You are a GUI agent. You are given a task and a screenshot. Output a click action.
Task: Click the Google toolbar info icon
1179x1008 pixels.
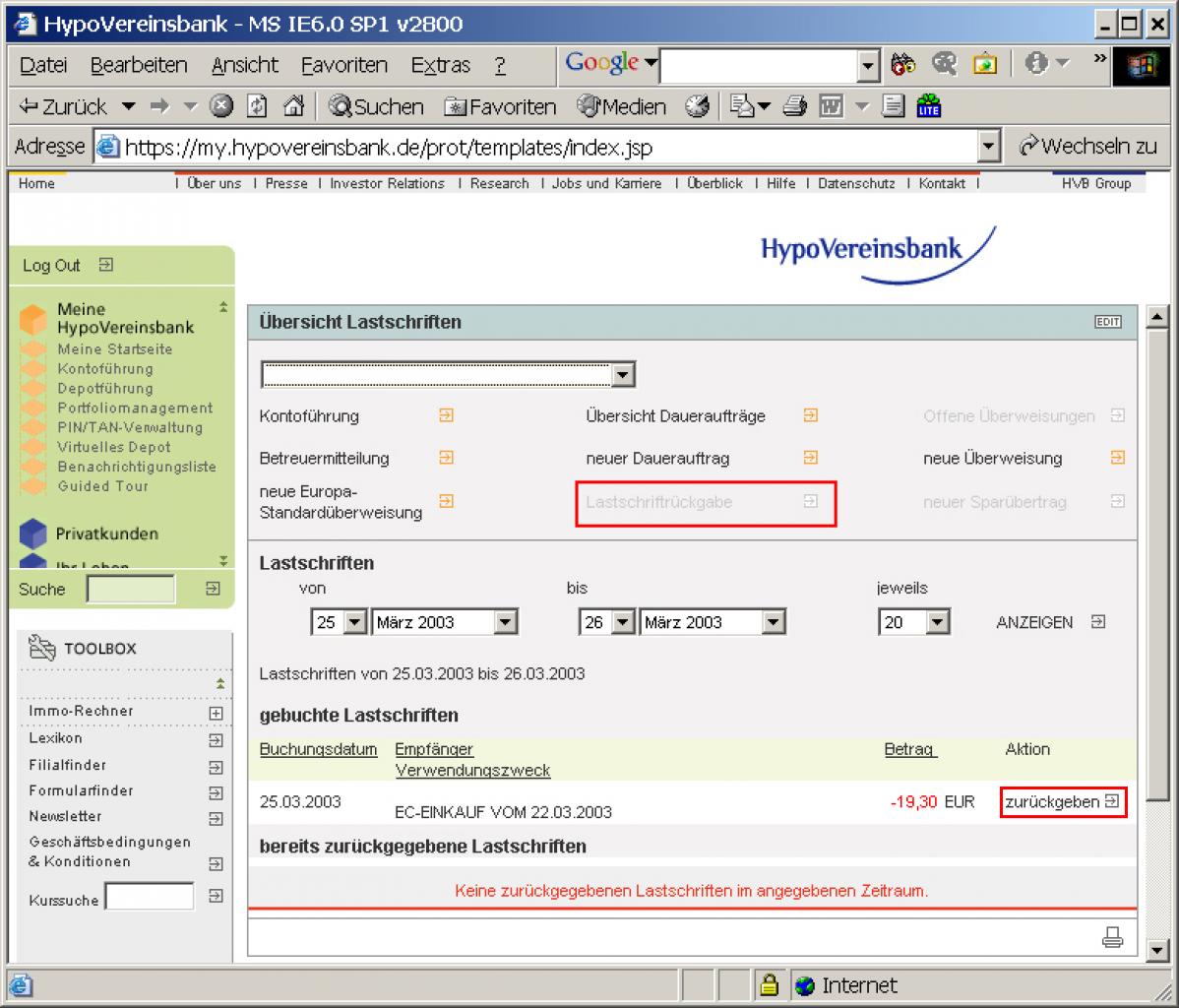click(1036, 64)
